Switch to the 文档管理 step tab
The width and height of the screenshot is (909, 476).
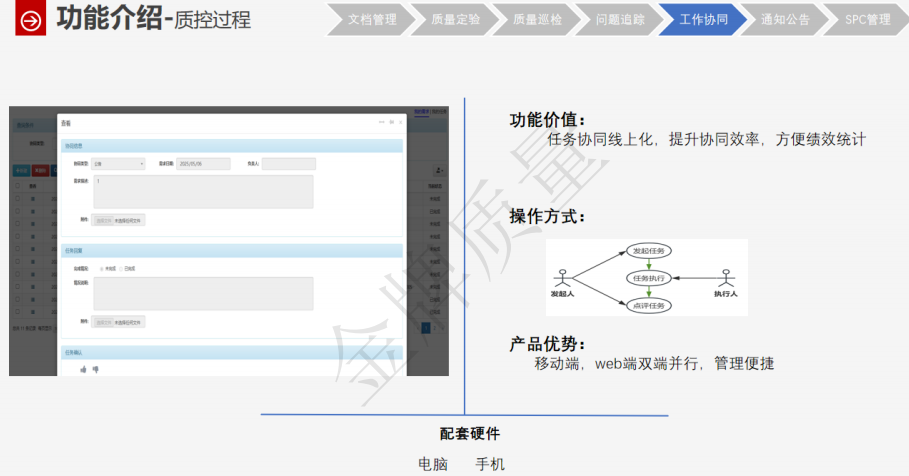(x=372, y=19)
